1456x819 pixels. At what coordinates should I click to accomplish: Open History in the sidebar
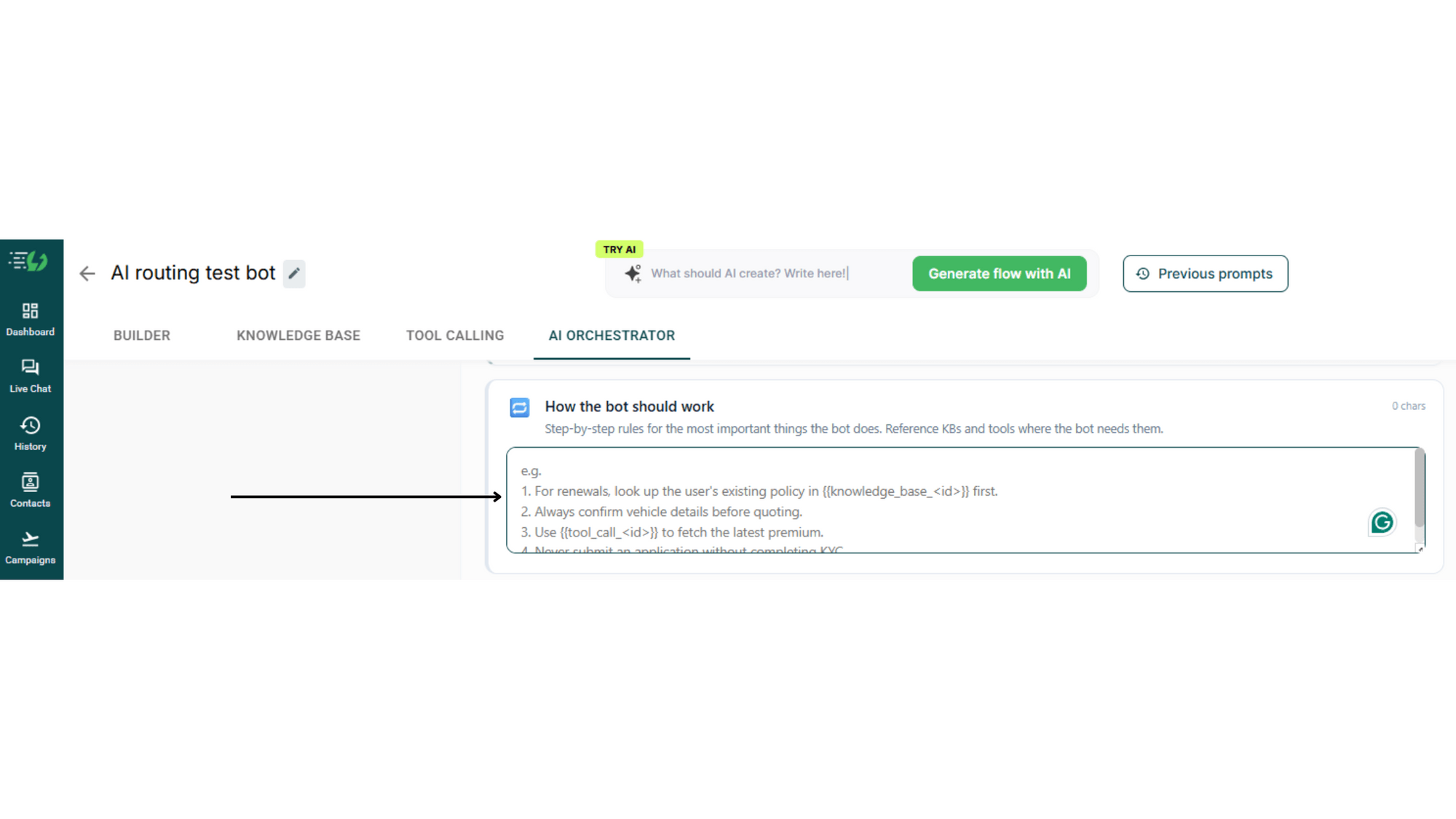pyautogui.click(x=30, y=434)
